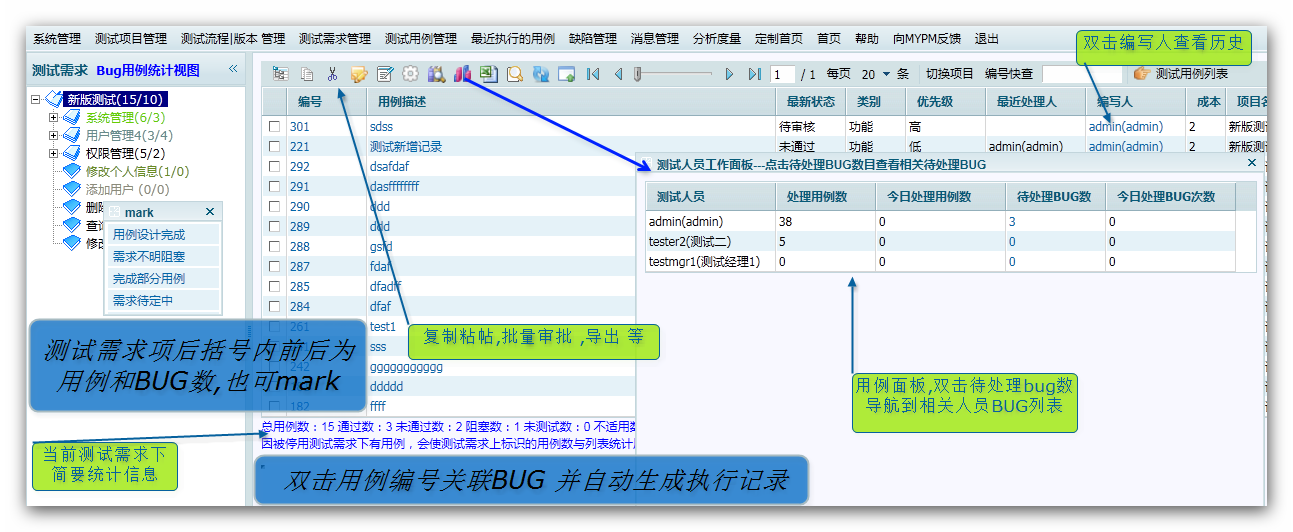
Task: Go to first page of list
Action: [x=593, y=74]
